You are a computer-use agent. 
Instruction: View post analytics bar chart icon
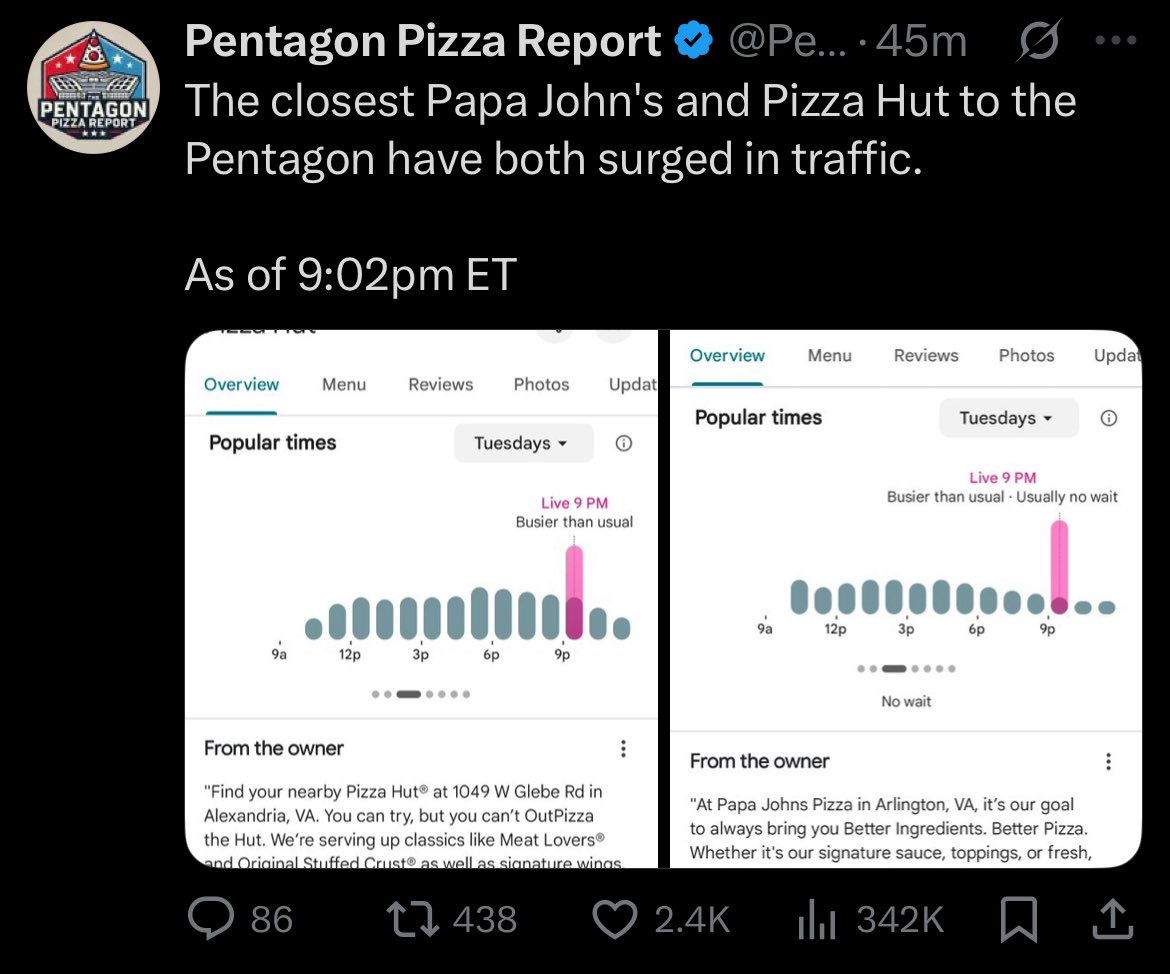816,919
